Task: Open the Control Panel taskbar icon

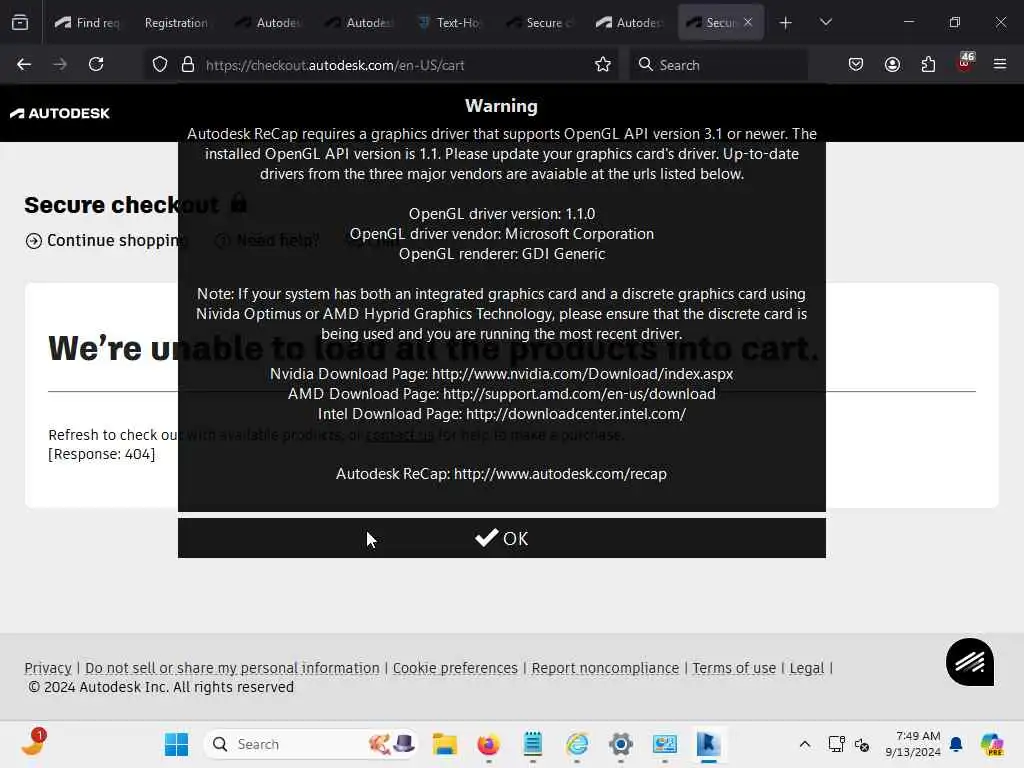Action: (665, 744)
